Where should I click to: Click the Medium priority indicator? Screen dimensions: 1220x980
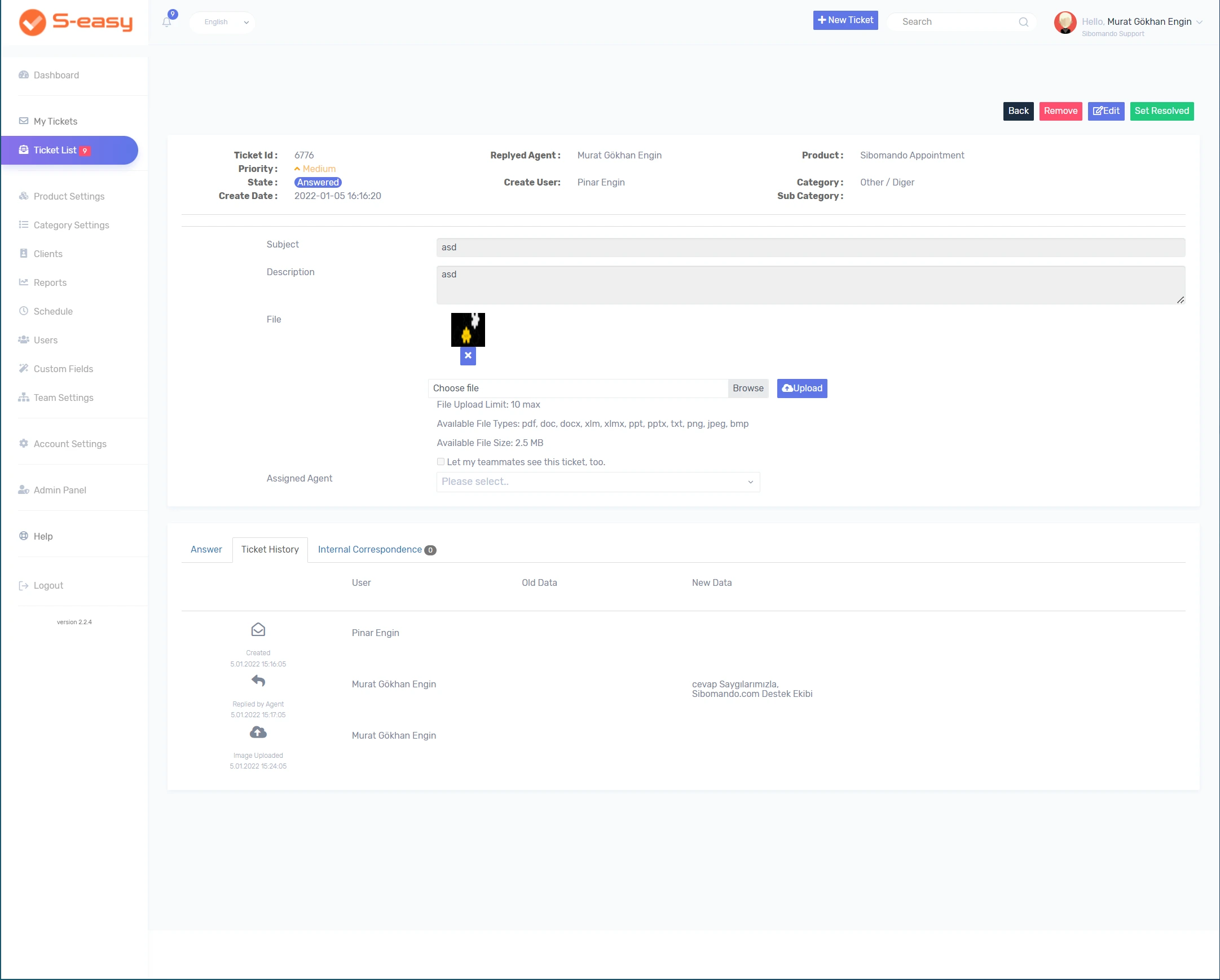315,169
